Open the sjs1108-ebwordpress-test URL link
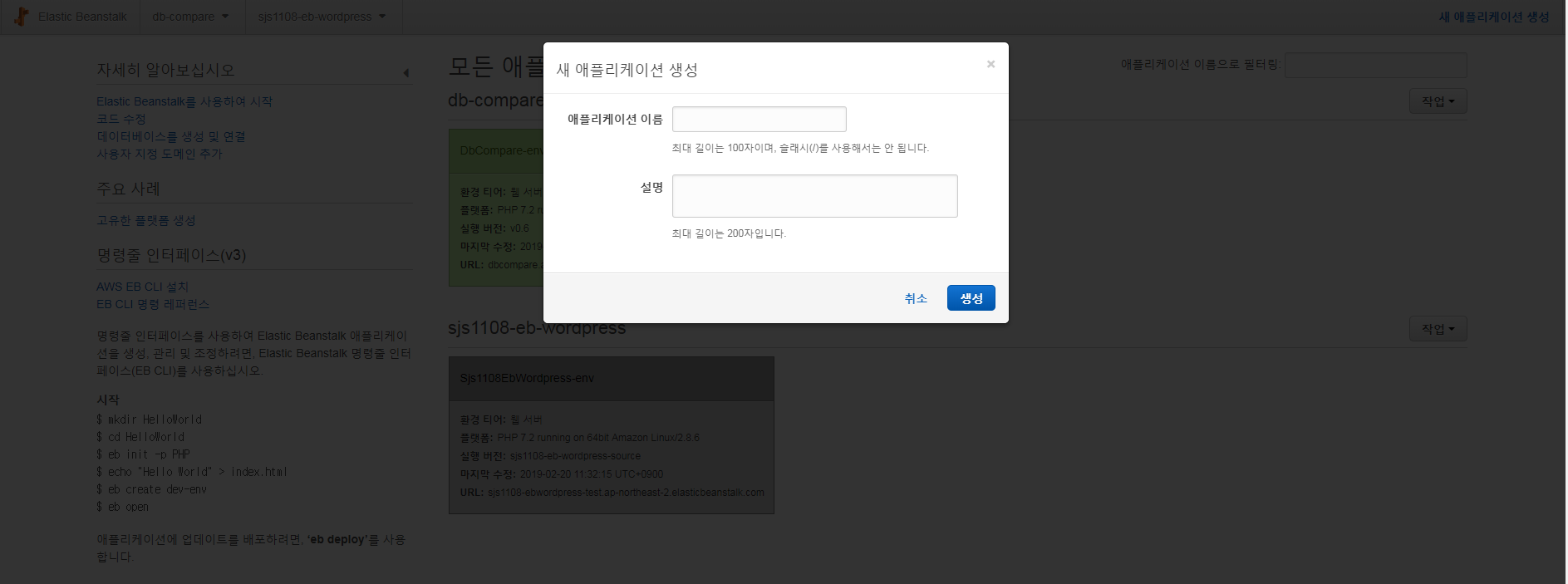The height and width of the screenshot is (584, 1568). point(626,493)
